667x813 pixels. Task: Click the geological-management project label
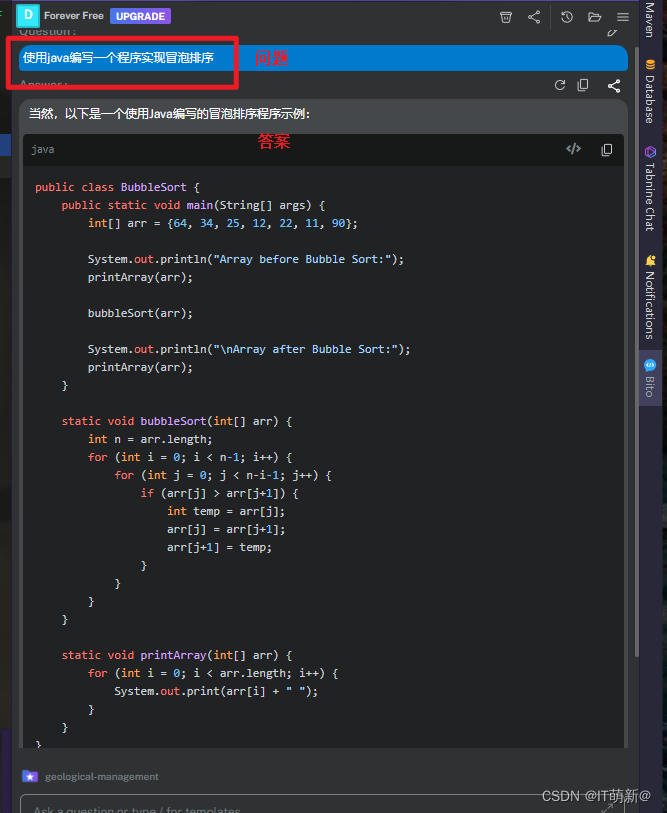[102, 776]
